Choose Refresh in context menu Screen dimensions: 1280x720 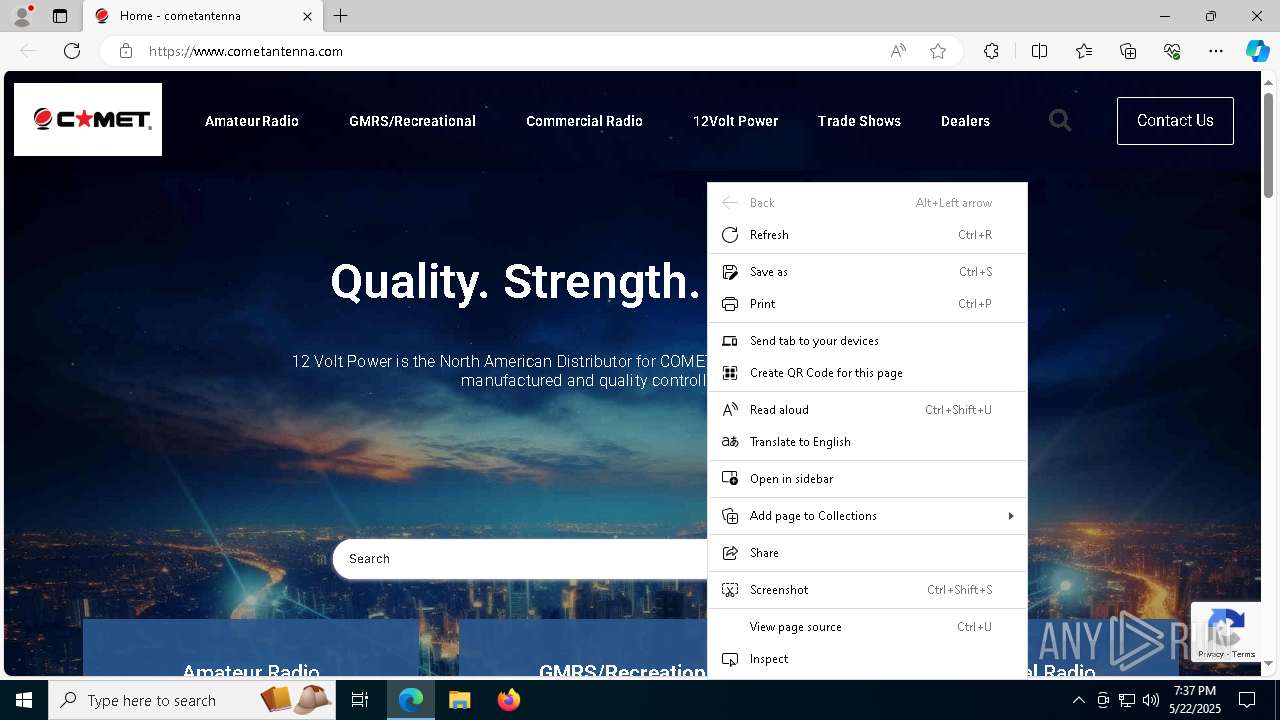pyautogui.click(x=867, y=235)
